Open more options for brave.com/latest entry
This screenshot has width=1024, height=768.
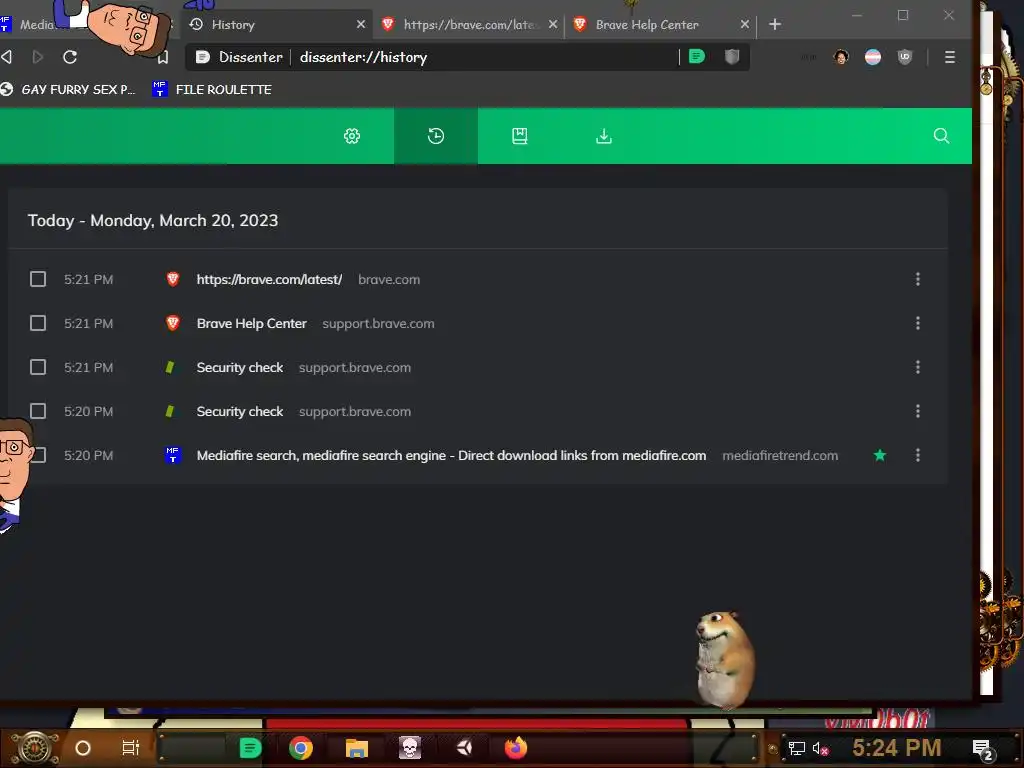click(918, 280)
